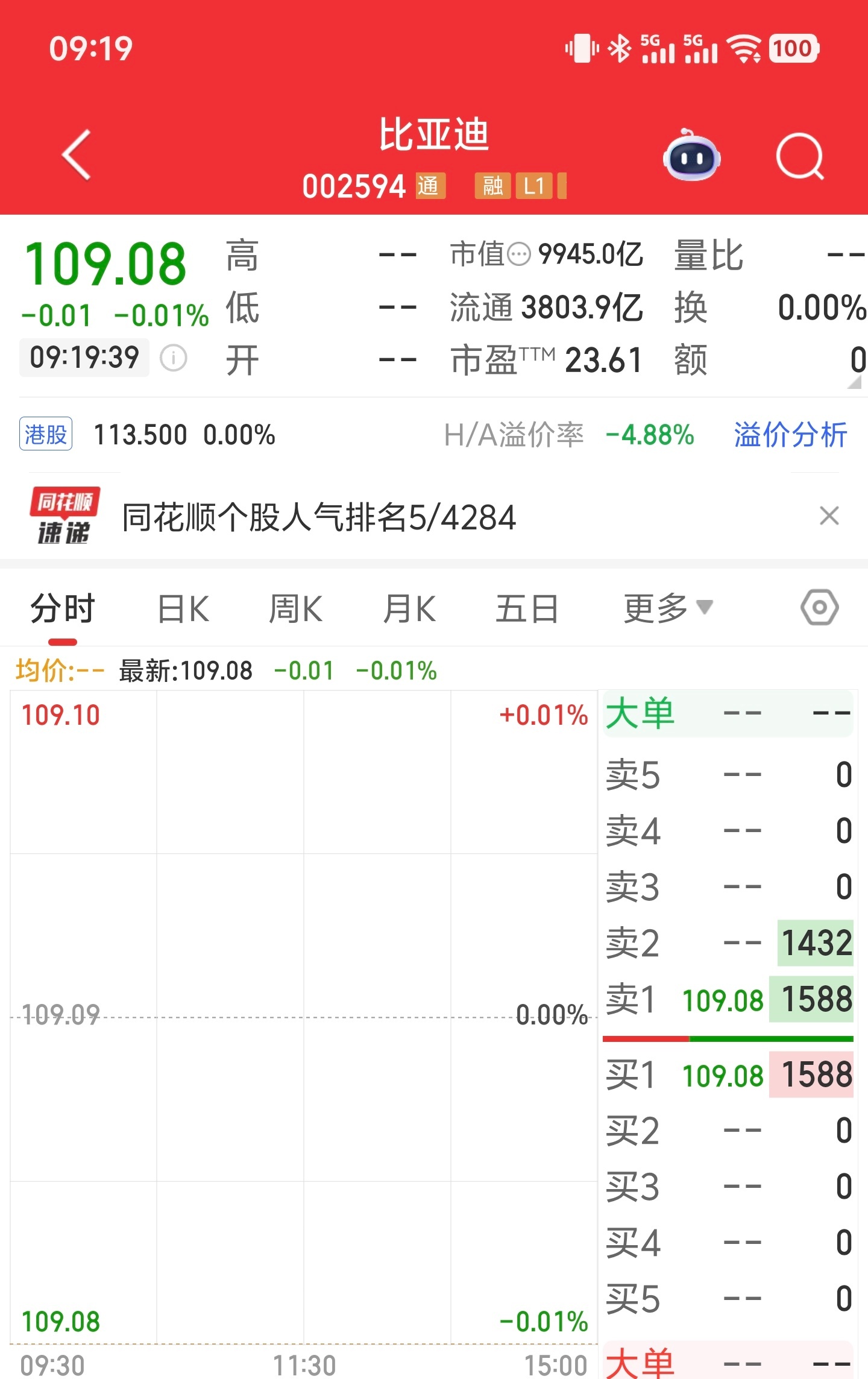Tap the 市盈TTM 23.61 value
868x1379 pixels.
603,360
